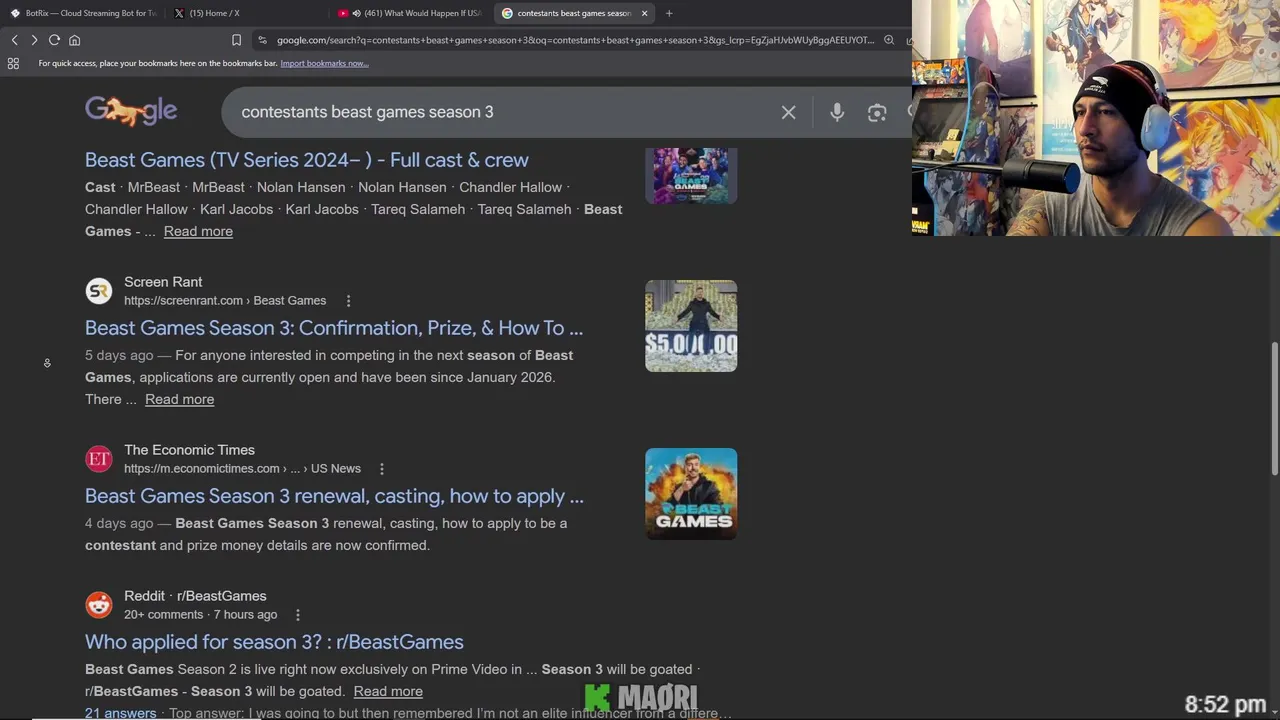
Task: Close the contestants beast games tab
Action: pos(644,13)
